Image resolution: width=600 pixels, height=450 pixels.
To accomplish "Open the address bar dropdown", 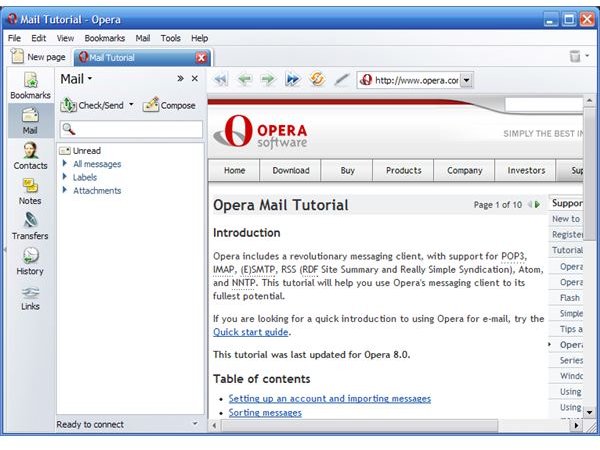I will 466,80.
